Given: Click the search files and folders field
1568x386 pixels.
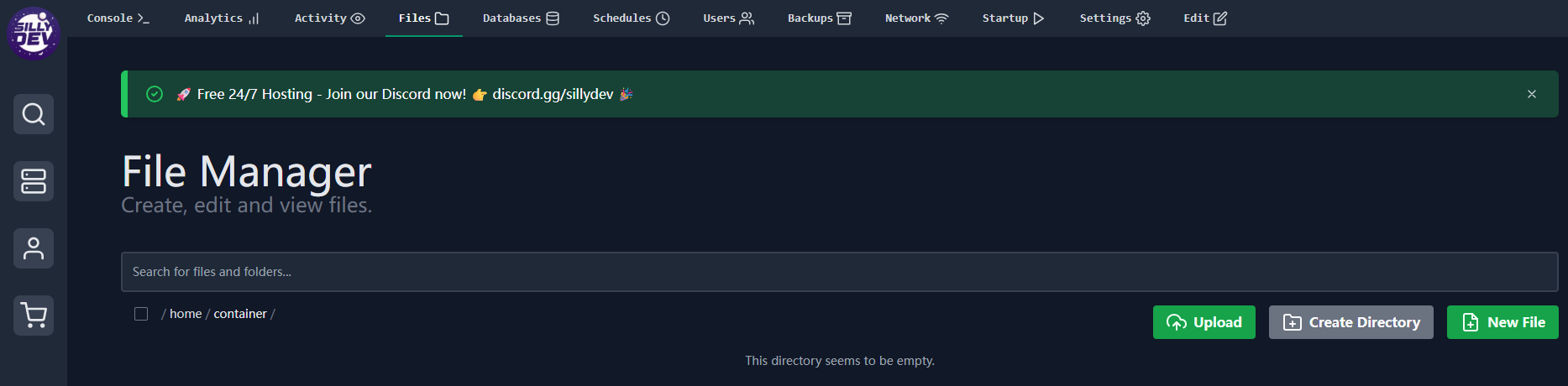Looking at the screenshot, I should tap(840, 272).
